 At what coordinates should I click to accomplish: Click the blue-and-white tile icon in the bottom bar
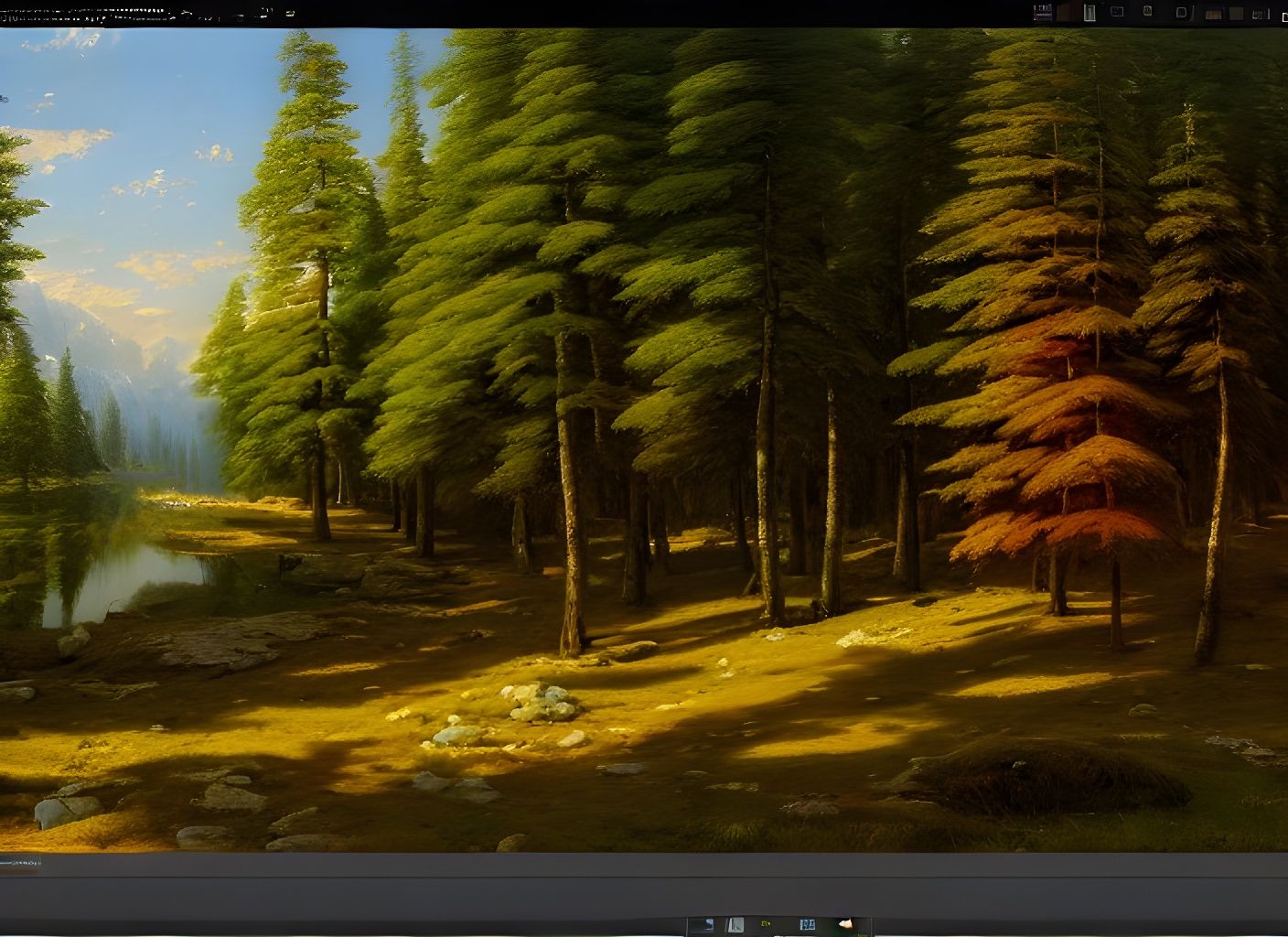808,924
